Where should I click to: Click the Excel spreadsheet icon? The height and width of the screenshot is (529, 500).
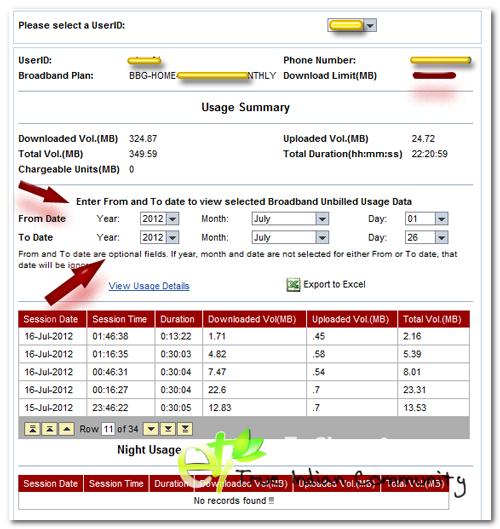coord(293,285)
